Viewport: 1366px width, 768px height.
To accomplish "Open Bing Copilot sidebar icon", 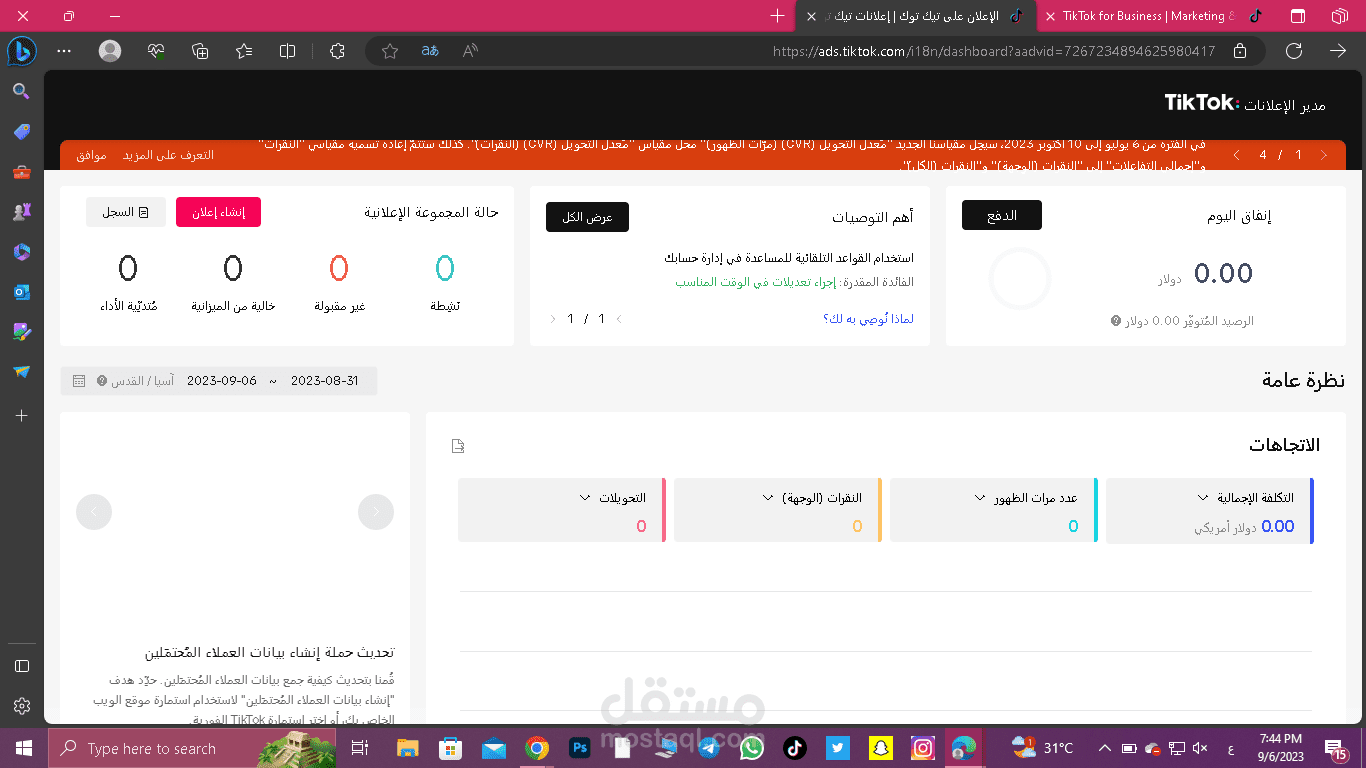I will point(21,50).
